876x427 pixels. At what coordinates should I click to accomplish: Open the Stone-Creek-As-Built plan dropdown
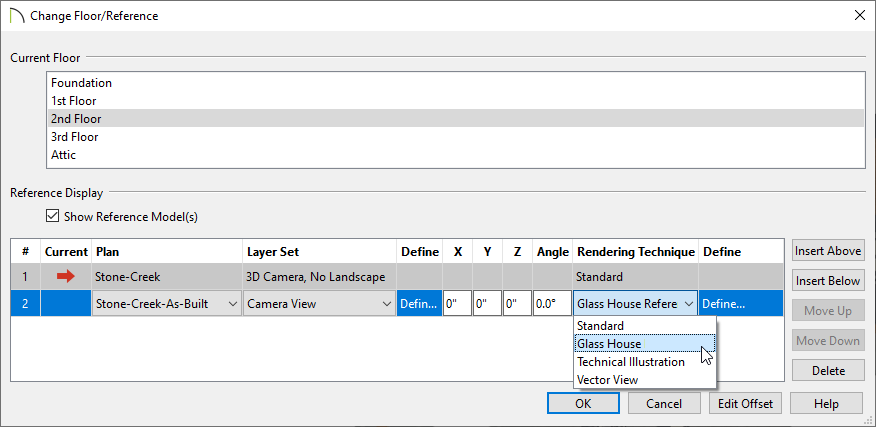tap(167, 304)
